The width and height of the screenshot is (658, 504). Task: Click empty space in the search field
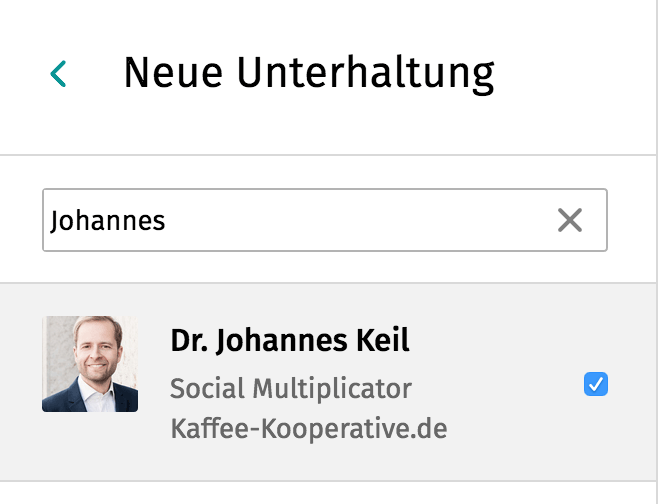click(357, 220)
